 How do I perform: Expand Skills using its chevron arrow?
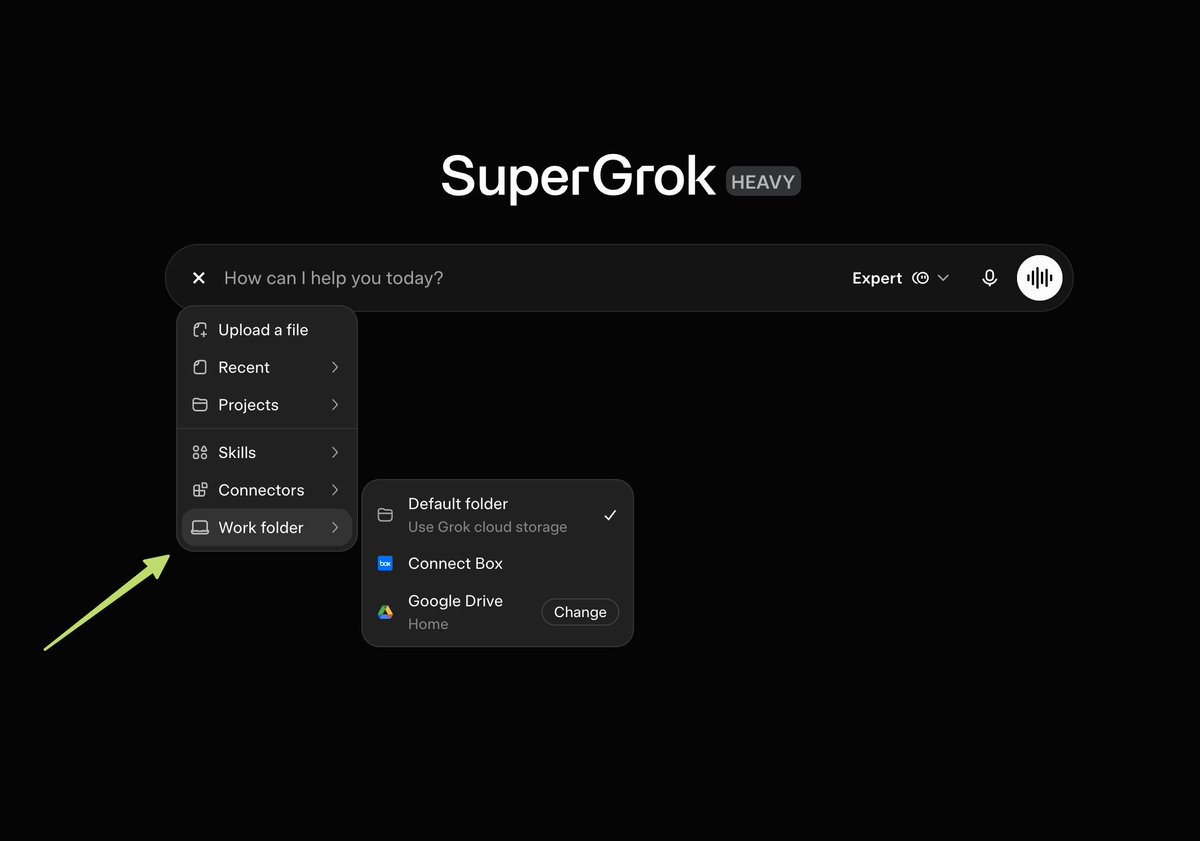(335, 452)
